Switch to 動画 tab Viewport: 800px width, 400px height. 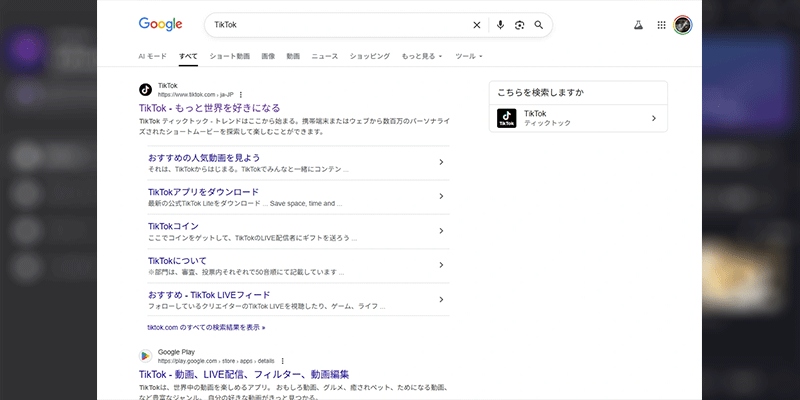coord(293,56)
